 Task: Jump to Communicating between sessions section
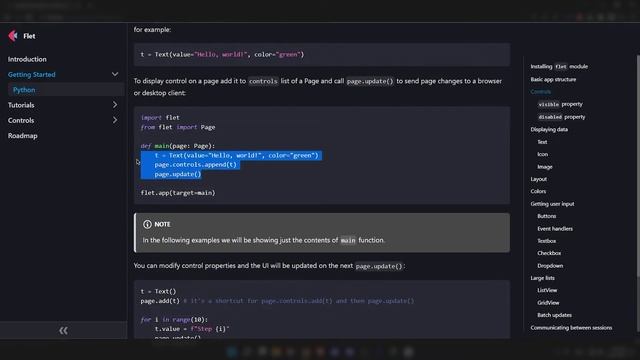pos(571,328)
